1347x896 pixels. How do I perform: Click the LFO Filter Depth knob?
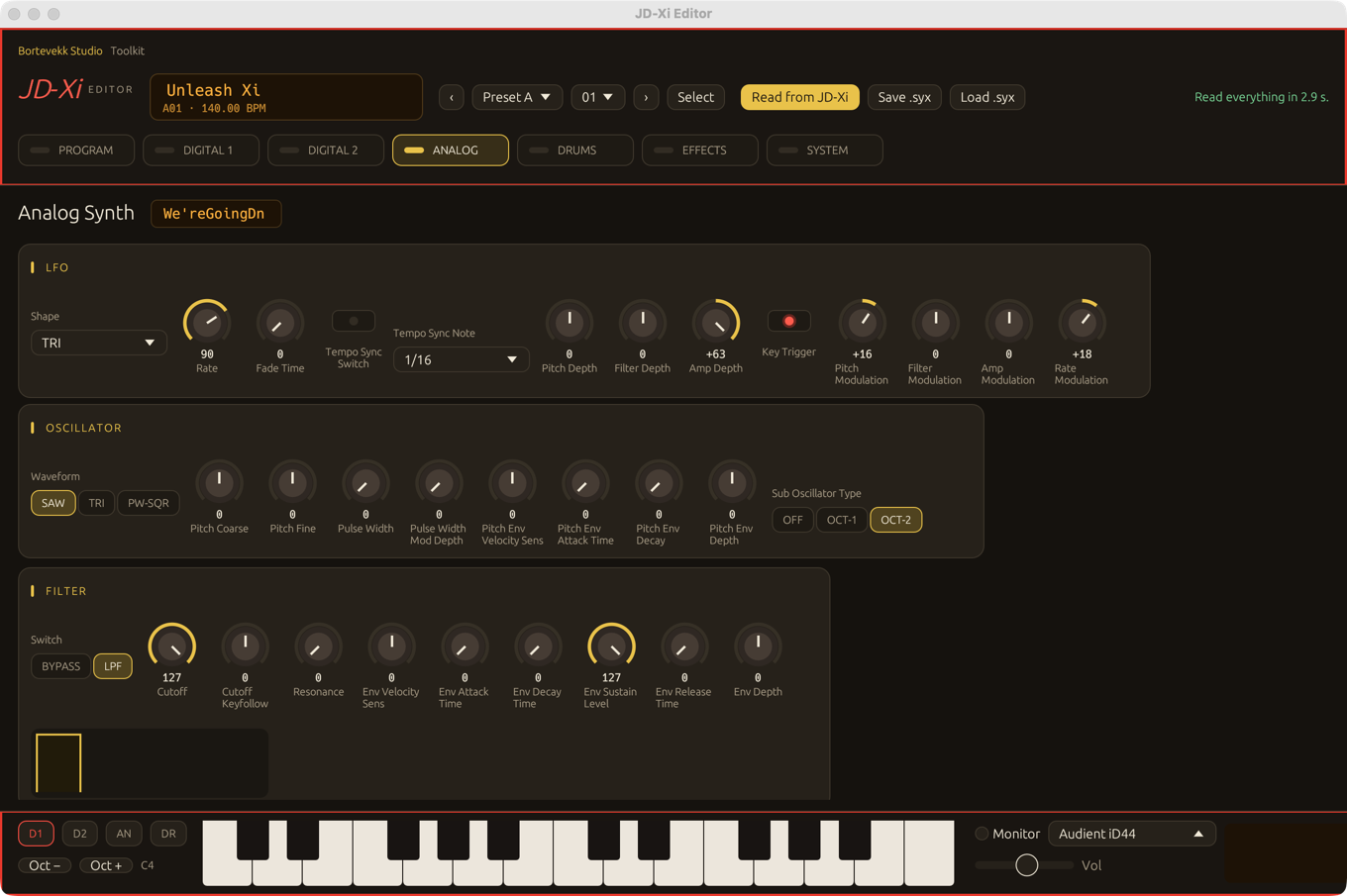click(643, 322)
